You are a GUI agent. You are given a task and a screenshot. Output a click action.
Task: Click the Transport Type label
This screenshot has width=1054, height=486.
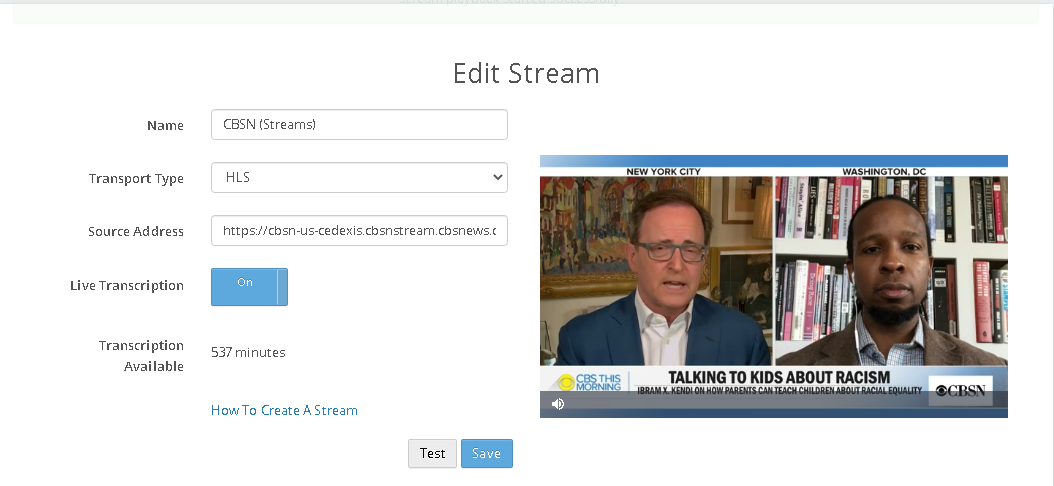(136, 178)
